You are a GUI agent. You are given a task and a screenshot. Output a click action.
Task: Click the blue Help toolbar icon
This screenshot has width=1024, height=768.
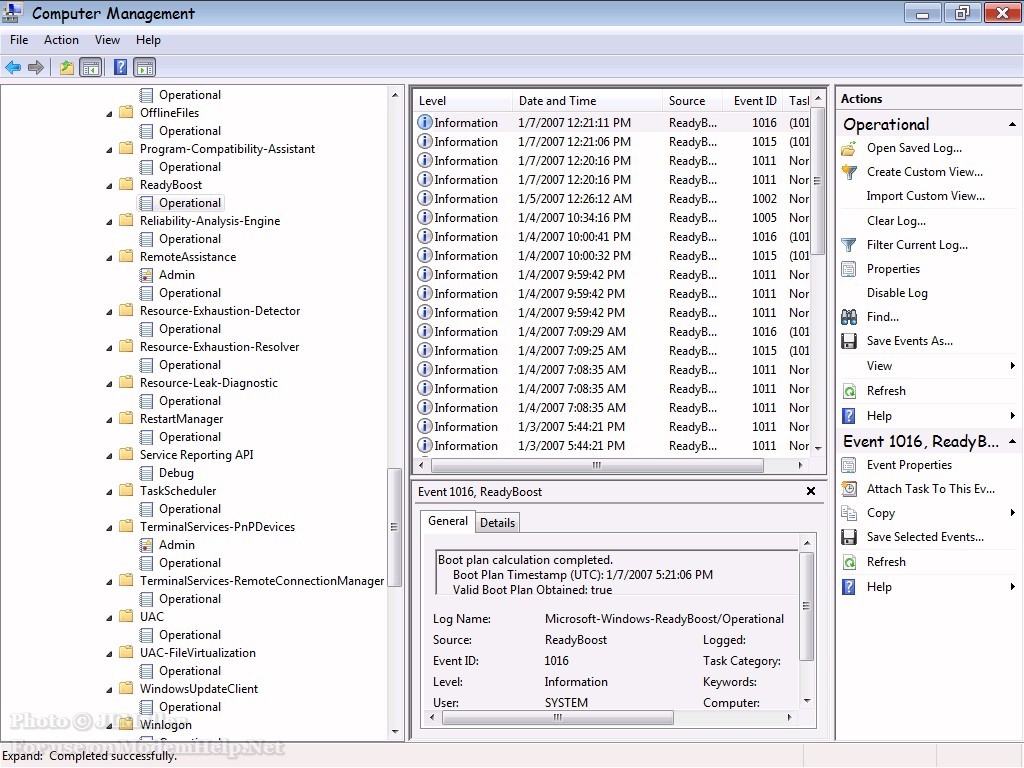tap(120, 67)
